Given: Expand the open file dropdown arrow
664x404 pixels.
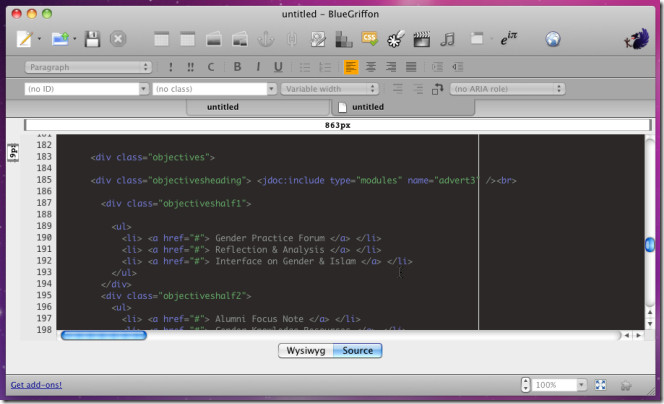Looking at the screenshot, I should pos(75,39).
